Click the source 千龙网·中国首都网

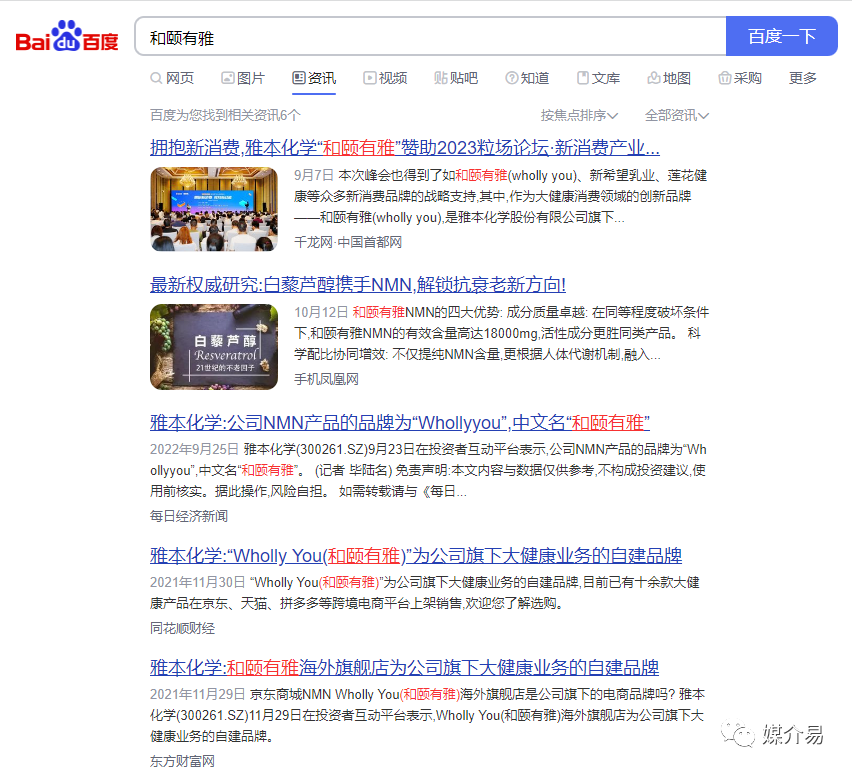click(348, 242)
